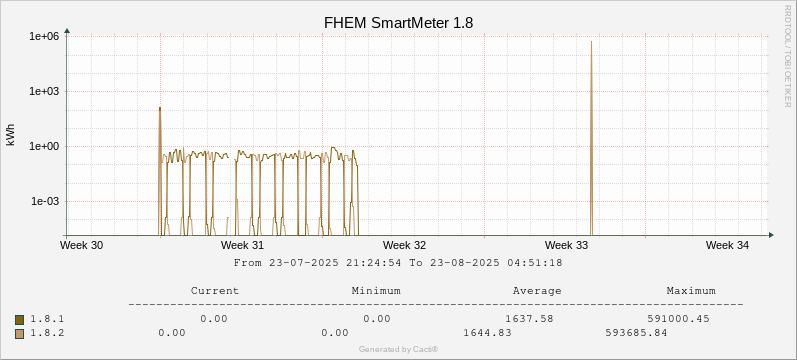Select the 'Week 32' x-axis label

click(x=404, y=245)
